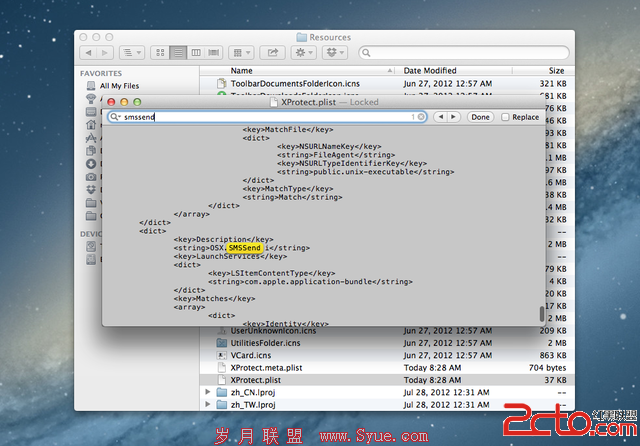Expand the zh_TW.lproj folder

208,404
